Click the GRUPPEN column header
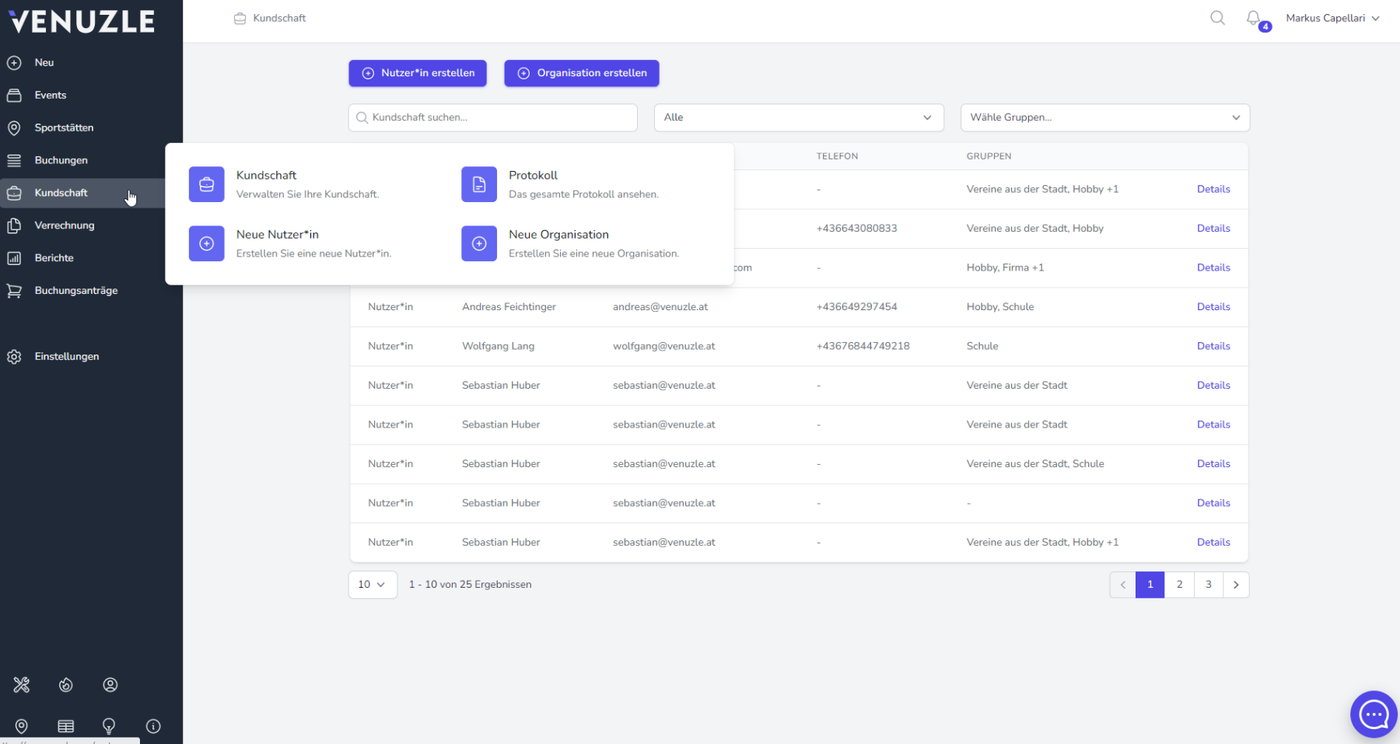Screen dimensions: 1400x744 click(989, 157)
